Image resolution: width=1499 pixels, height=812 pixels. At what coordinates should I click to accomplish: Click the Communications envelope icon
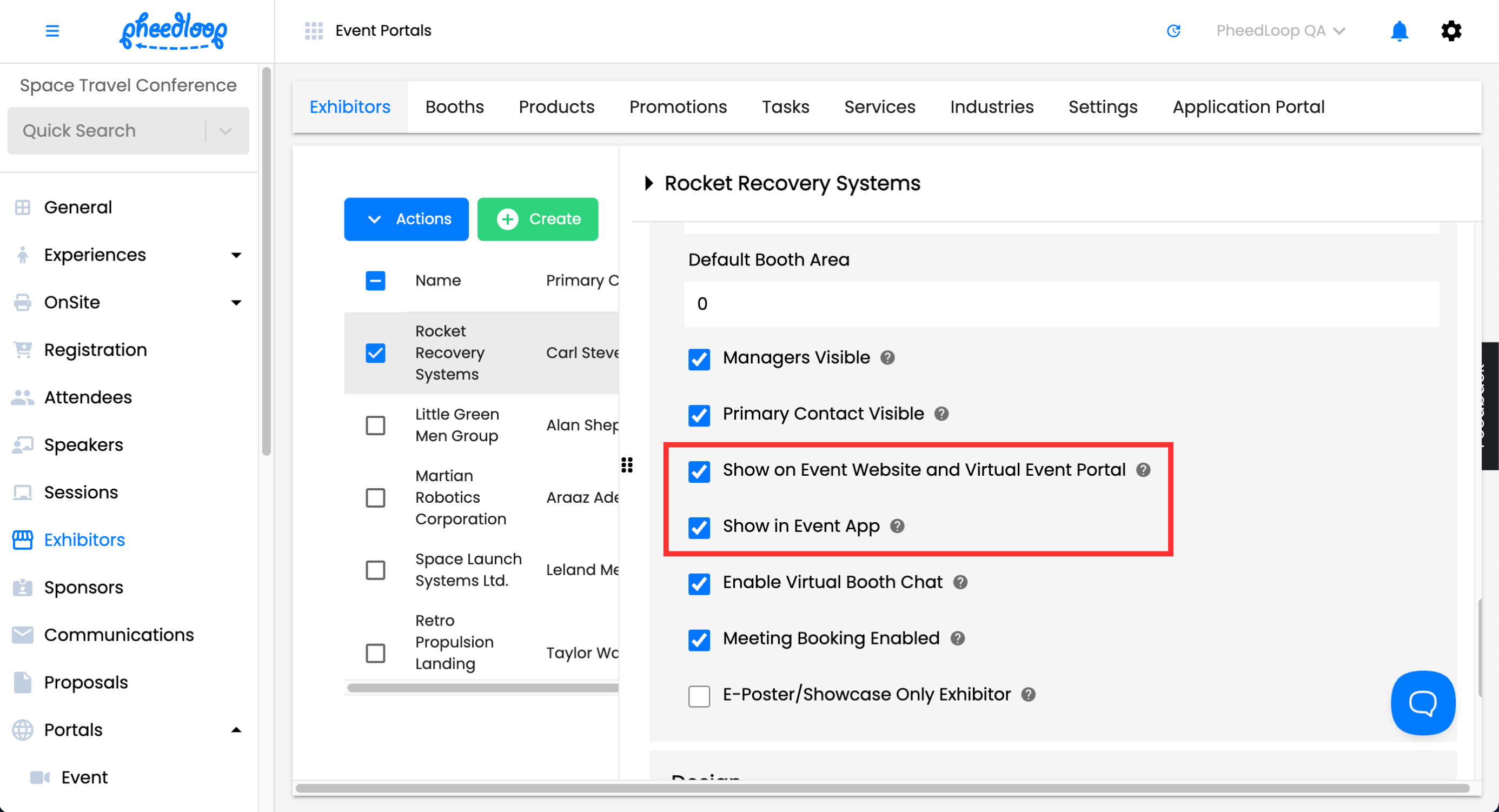23,635
